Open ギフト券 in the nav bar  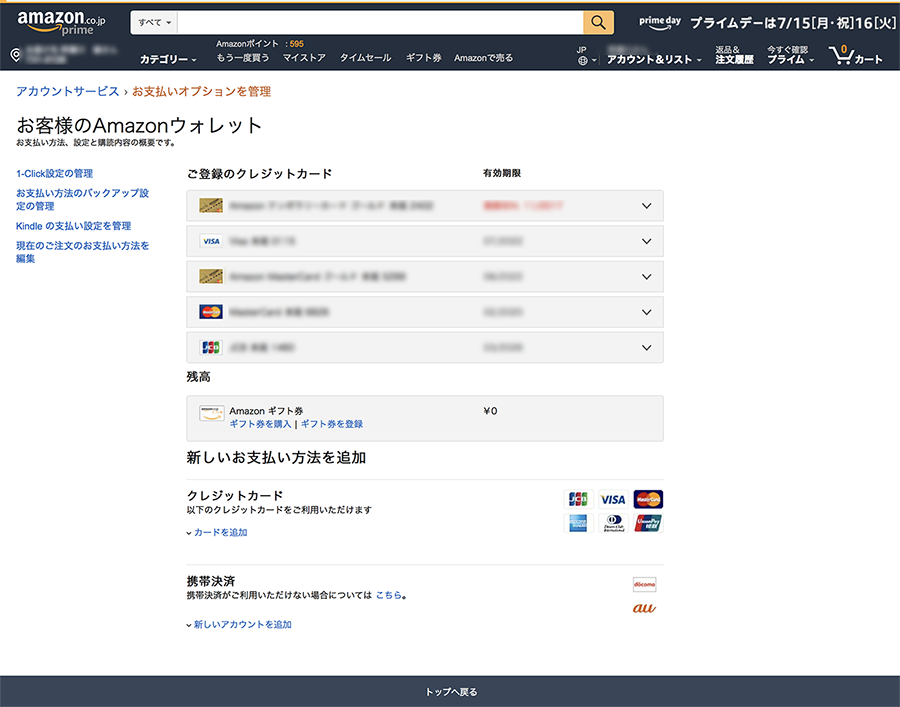point(424,57)
